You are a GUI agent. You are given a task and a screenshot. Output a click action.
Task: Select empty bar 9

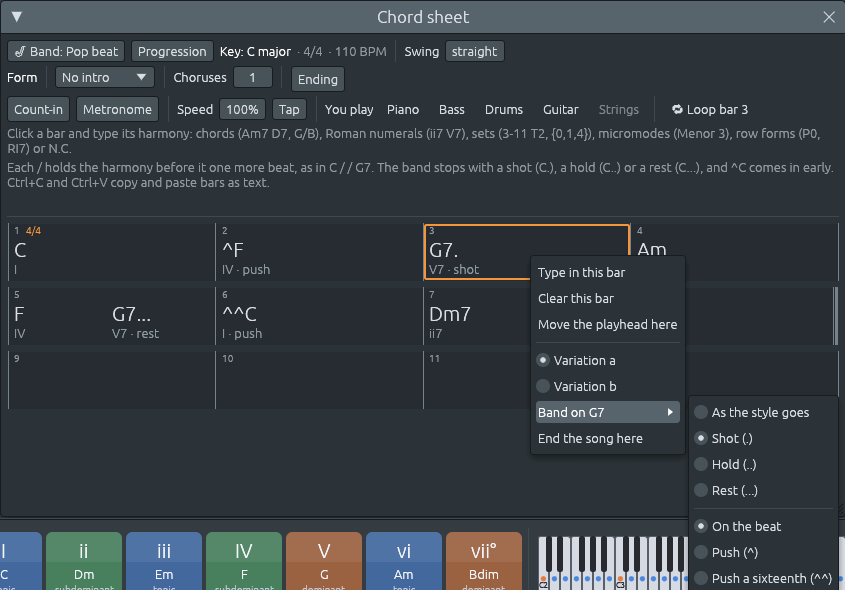click(112, 380)
